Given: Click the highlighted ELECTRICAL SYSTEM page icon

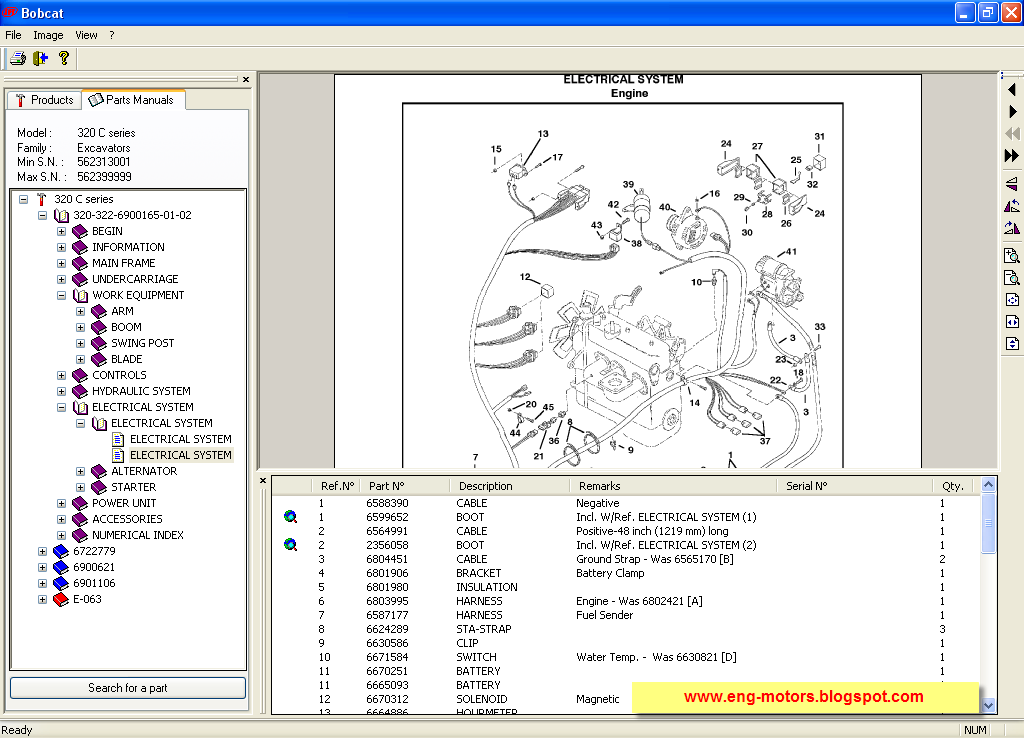Looking at the screenshot, I should (118, 455).
